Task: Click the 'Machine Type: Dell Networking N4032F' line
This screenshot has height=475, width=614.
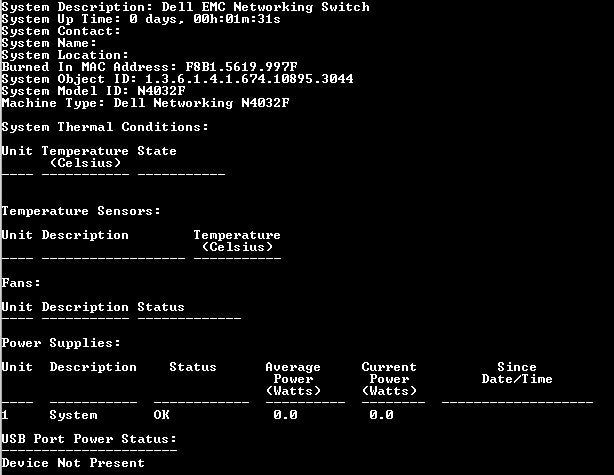Action: [x=146, y=103]
